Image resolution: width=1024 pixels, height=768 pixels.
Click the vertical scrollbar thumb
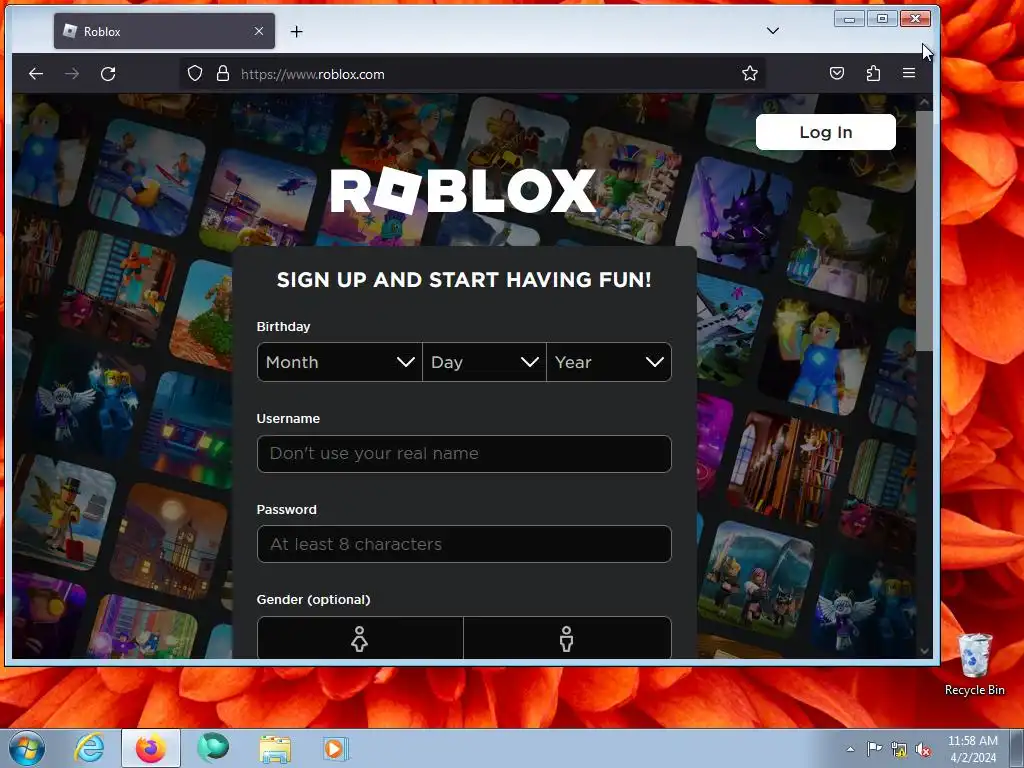[x=924, y=231]
